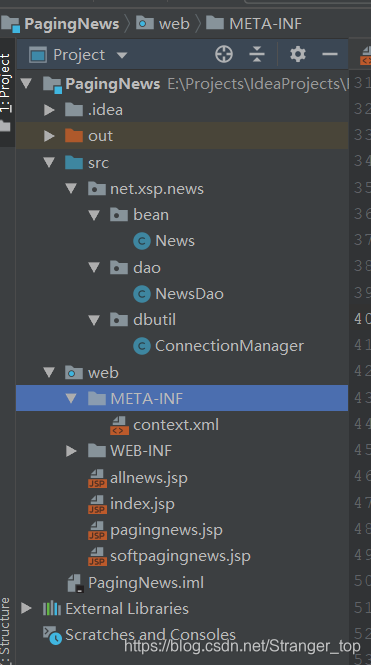The image size is (371, 665).
Task: Expand the External Libraries node arrow
Action: 26,608
